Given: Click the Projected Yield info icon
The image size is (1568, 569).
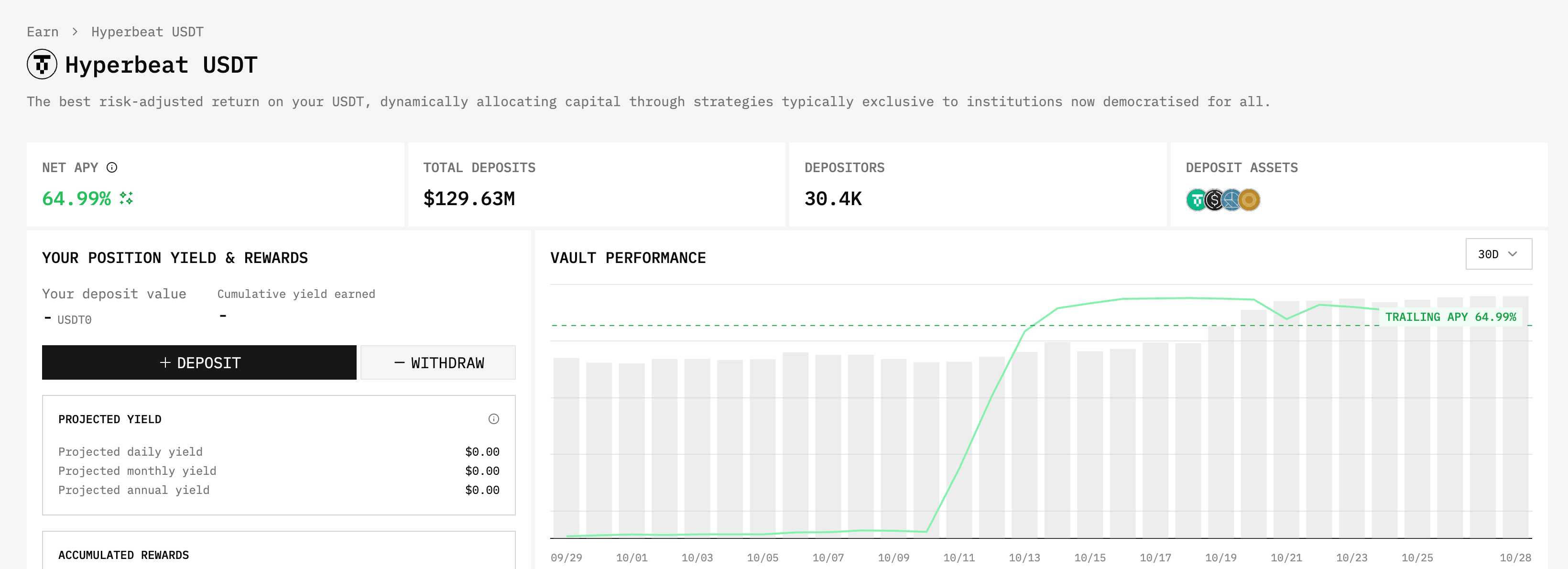Looking at the screenshot, I should 494,419.
